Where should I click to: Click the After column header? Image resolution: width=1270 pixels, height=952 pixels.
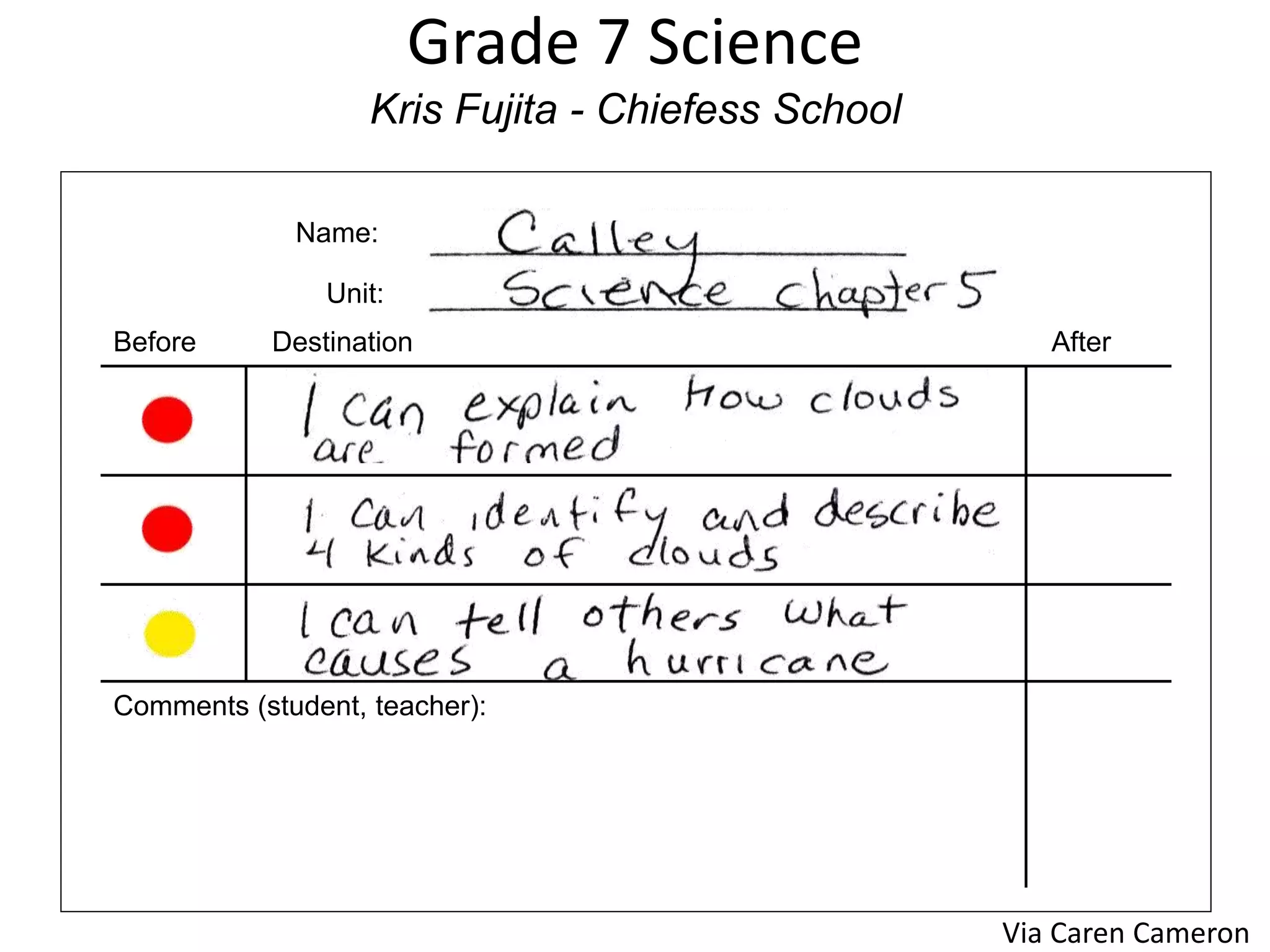[1081, 342]
